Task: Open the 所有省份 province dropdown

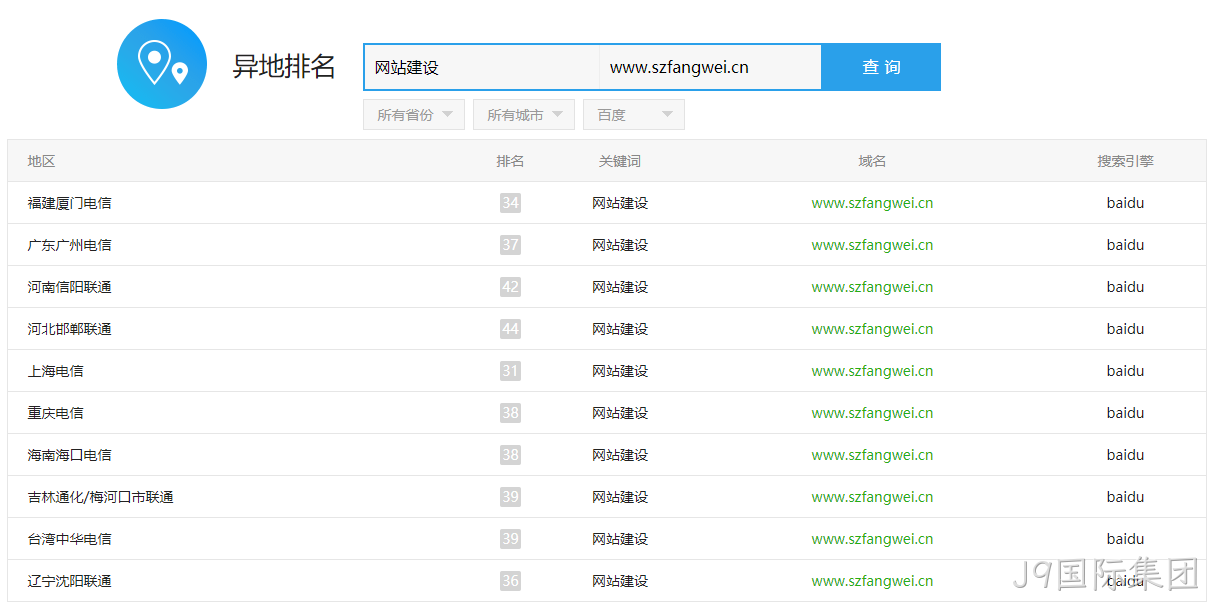Action: (x=414, y=115)
